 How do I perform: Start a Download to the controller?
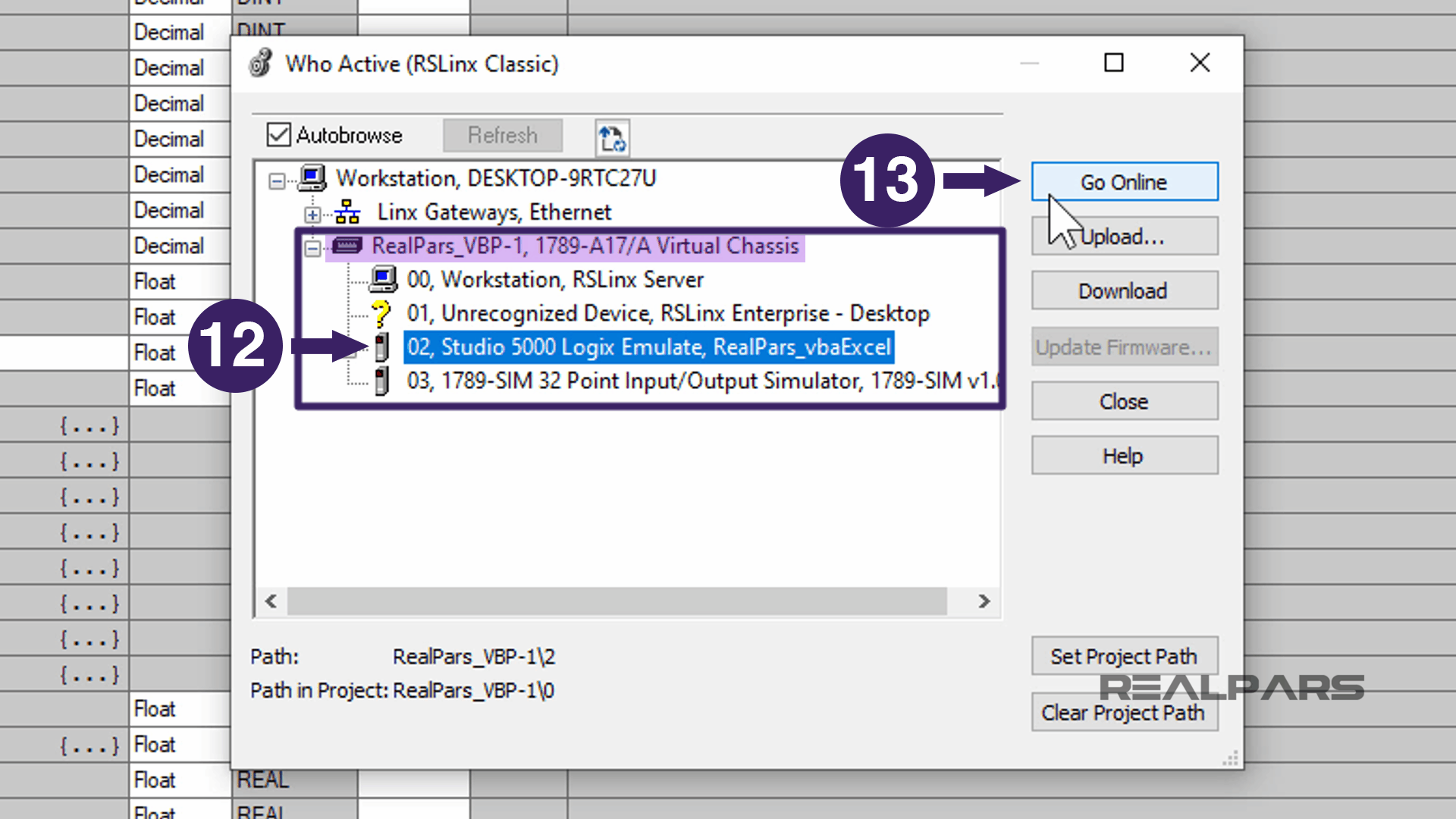[1124, 290]
